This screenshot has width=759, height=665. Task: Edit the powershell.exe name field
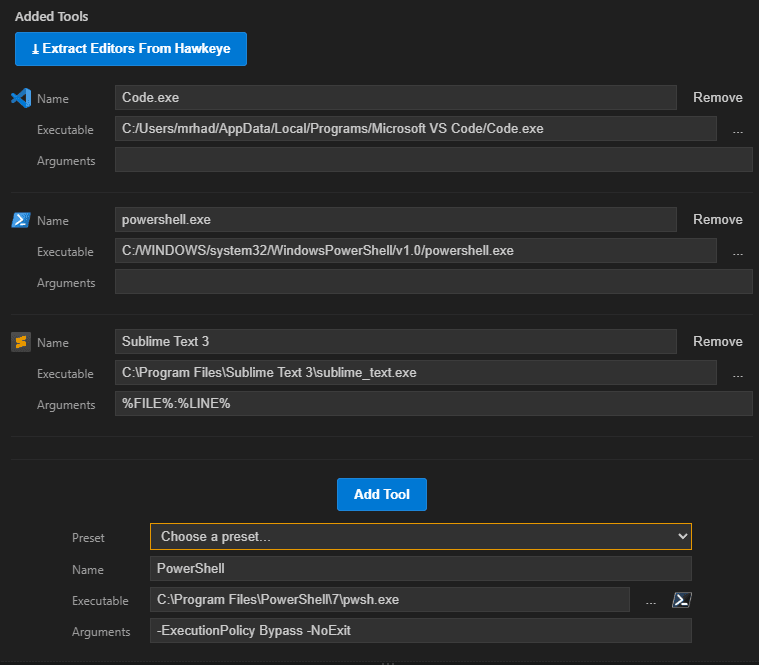pyautogui.click(x=395, y=220)
